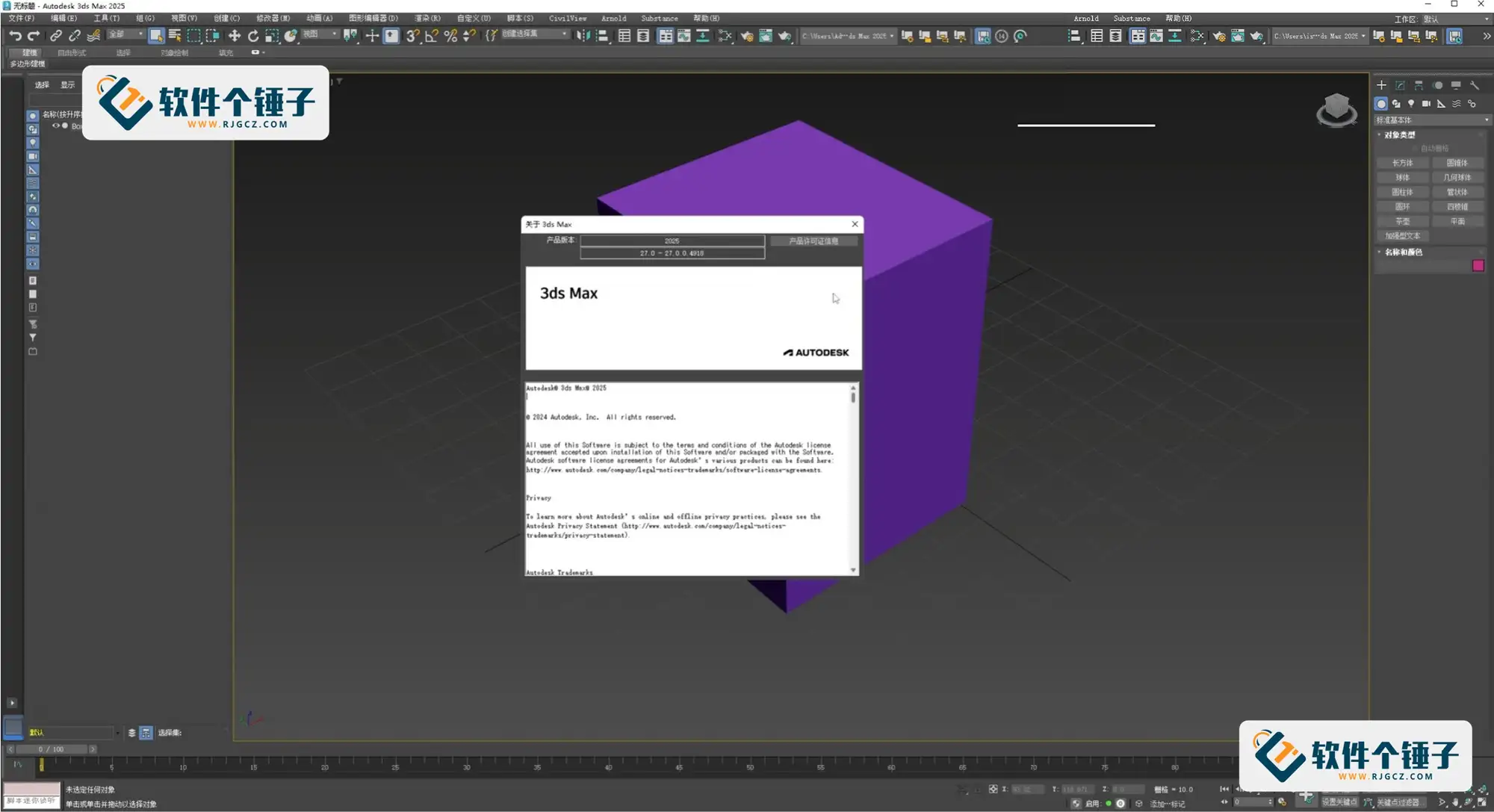Activate the Select and Link chain icon
The width and height of the screenshot is (1494, 812).
(x=56, y=35)
